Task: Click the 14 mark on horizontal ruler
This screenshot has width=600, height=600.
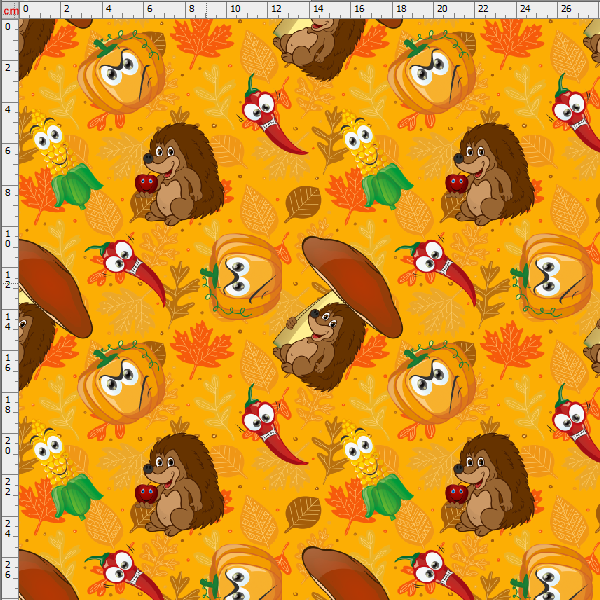Action: (x=318, y=8)
